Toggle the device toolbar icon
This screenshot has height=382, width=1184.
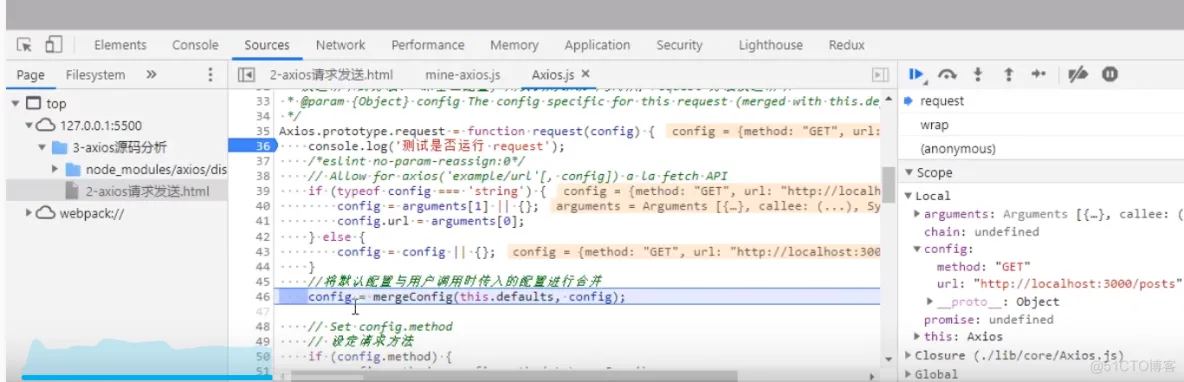[x=53, y=45]
